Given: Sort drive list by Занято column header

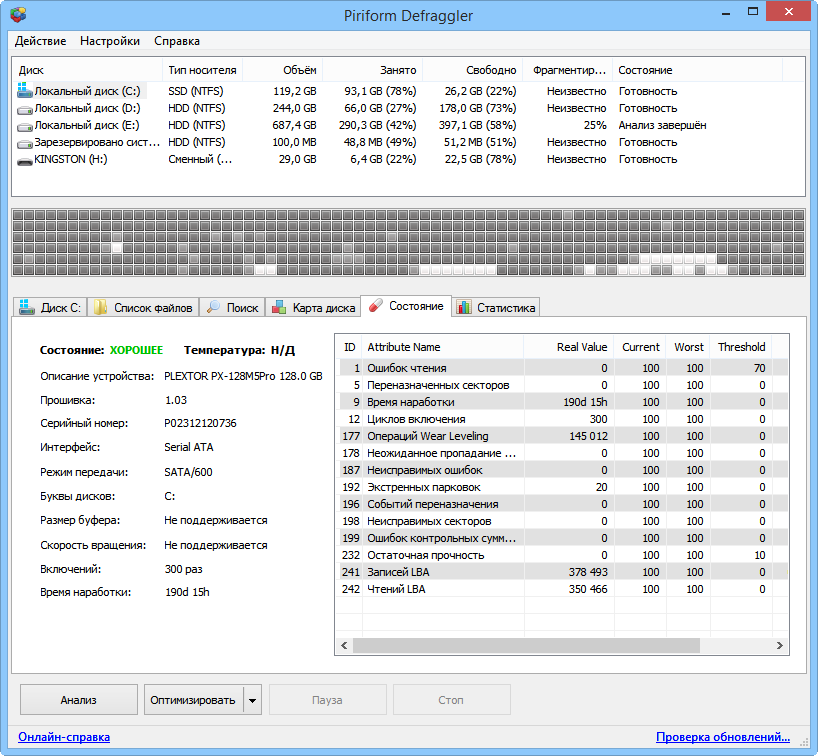Looking at the screenshot, I should point(372,70).
